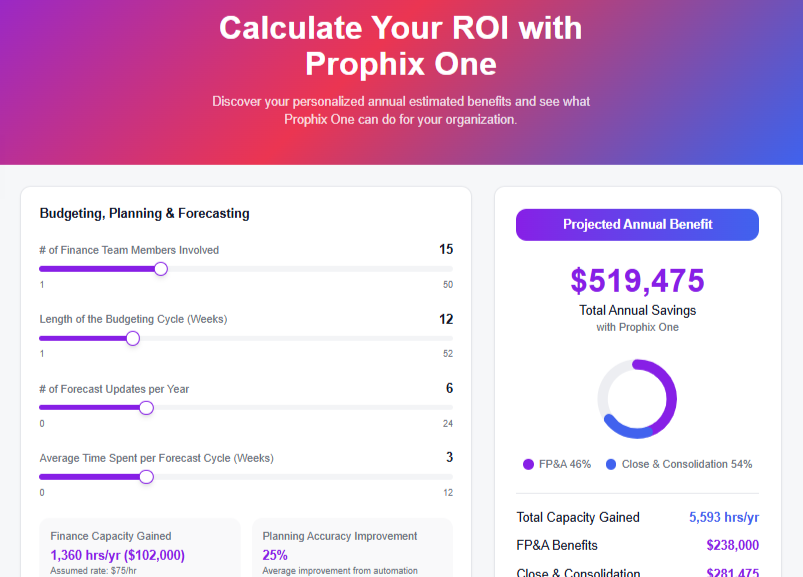Screen dimensions: 803x577
Task: Click the value 15 beside the team members slider
Action: pyautogui.click(x=446, y=249)
